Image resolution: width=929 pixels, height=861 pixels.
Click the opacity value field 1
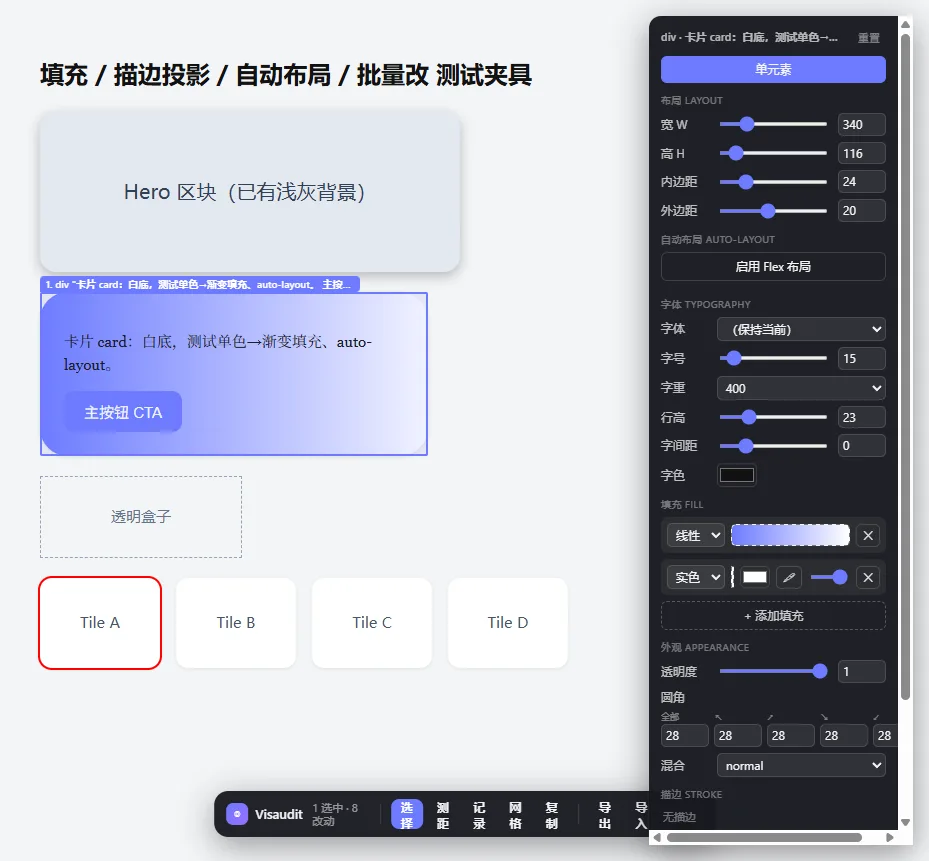[x=861, y=671]
